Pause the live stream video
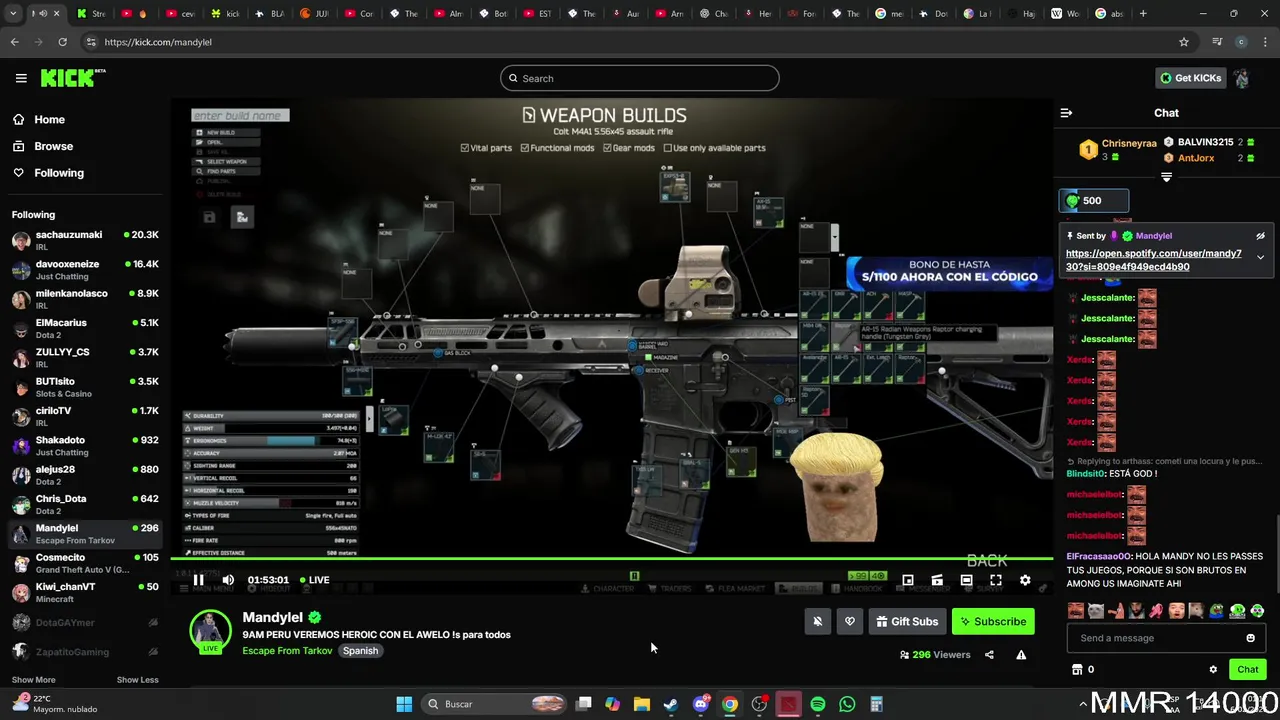 point(198,580)
